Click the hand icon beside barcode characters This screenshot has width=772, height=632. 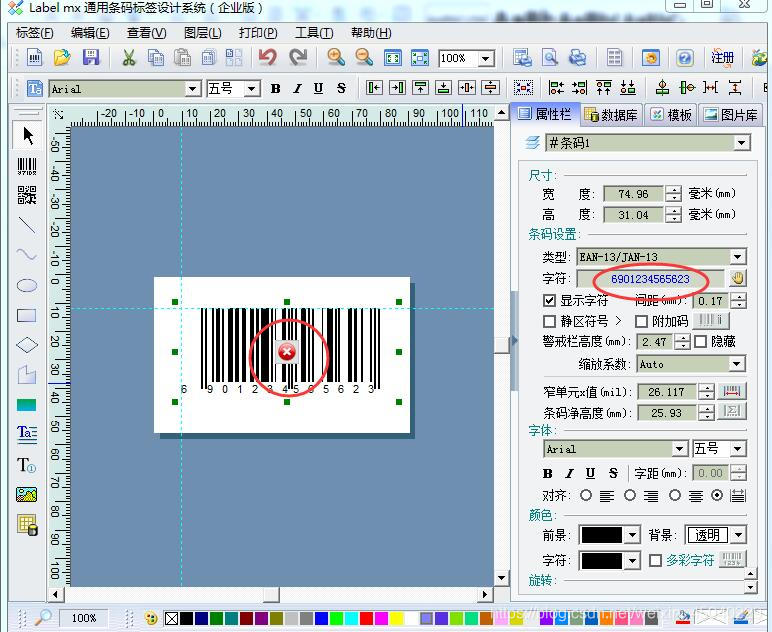737,278
